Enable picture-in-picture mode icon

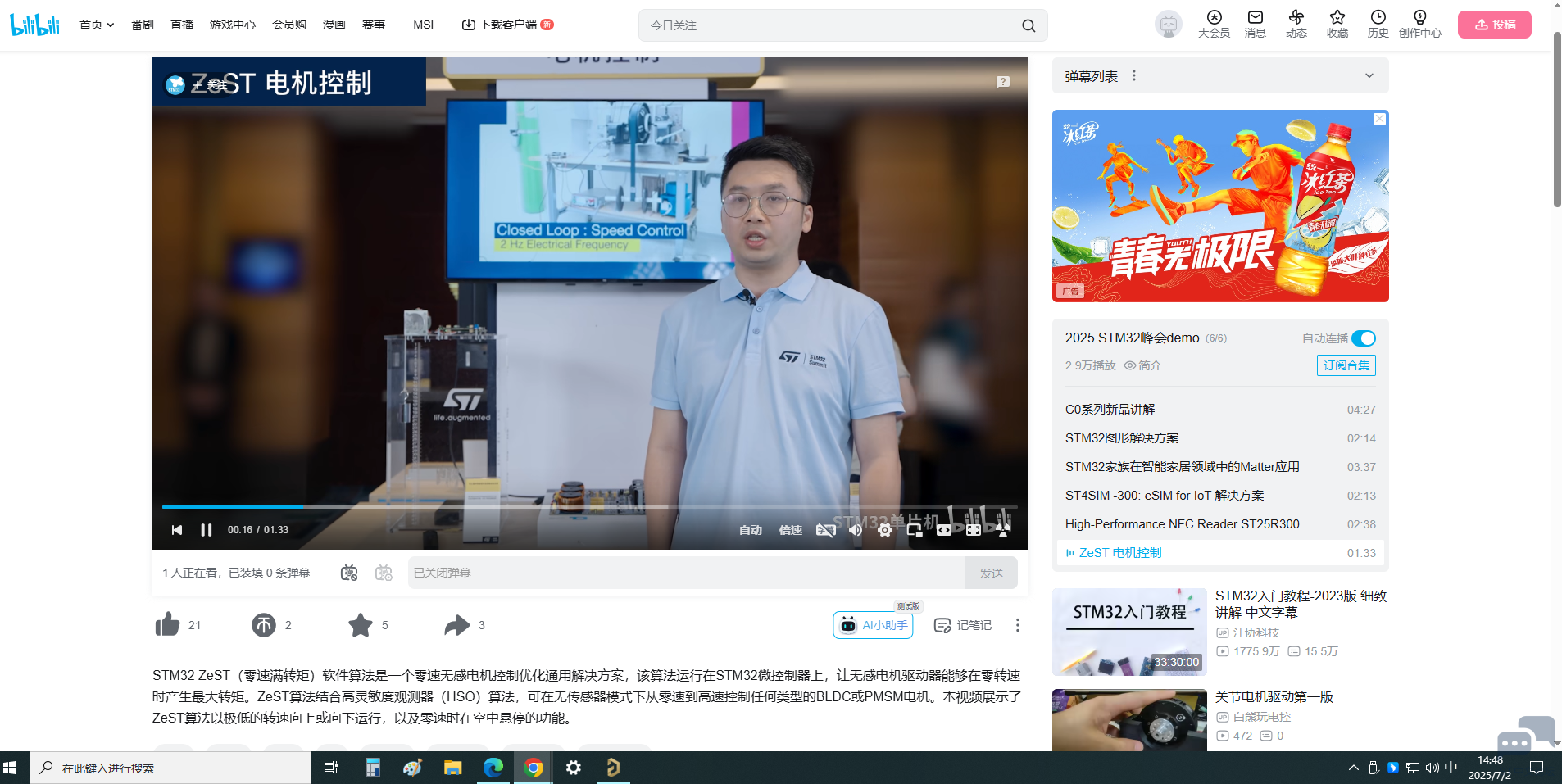[x=915, y=530]
